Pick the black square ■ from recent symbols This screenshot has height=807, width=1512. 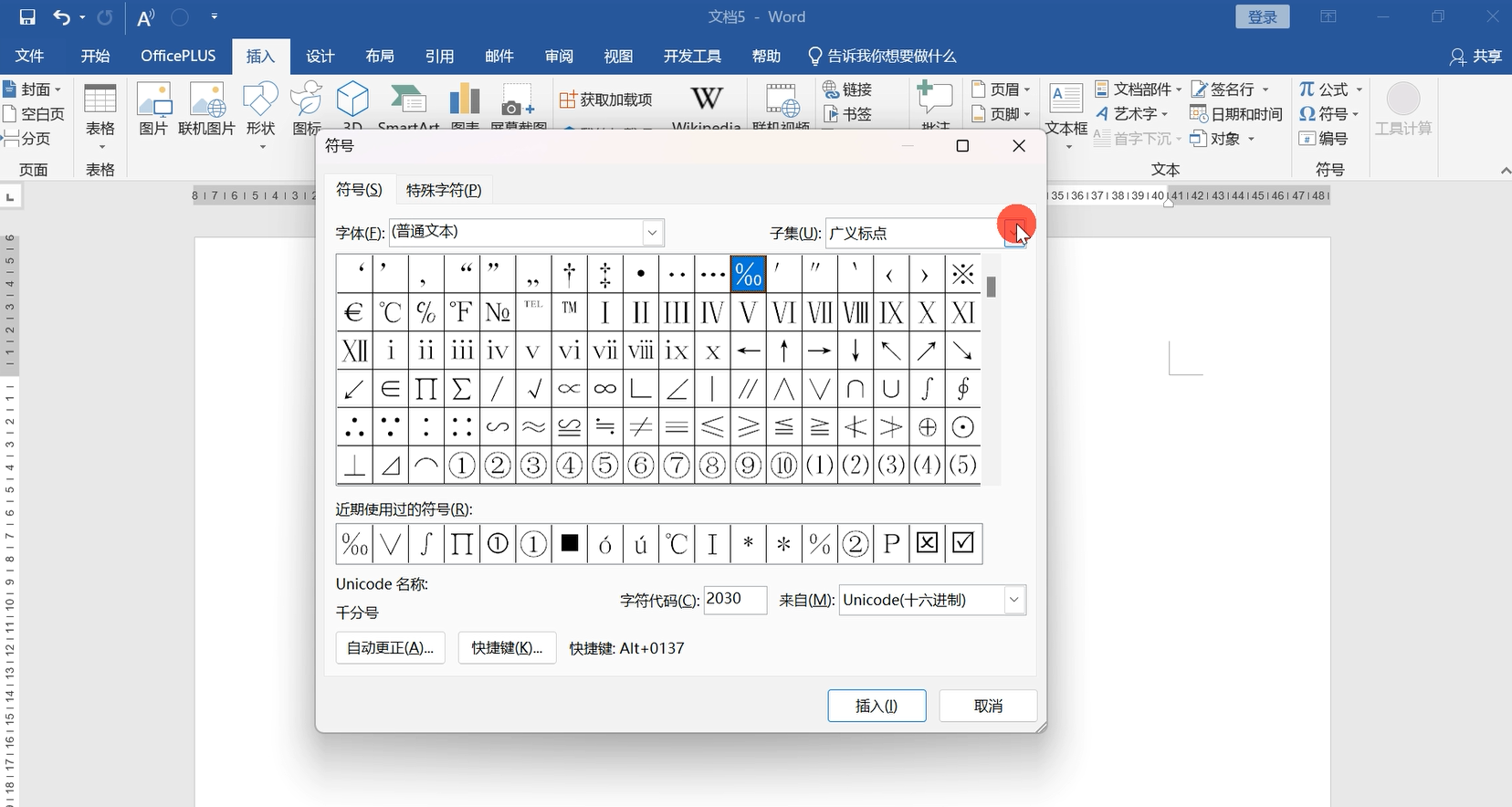[x=570, y=543]
